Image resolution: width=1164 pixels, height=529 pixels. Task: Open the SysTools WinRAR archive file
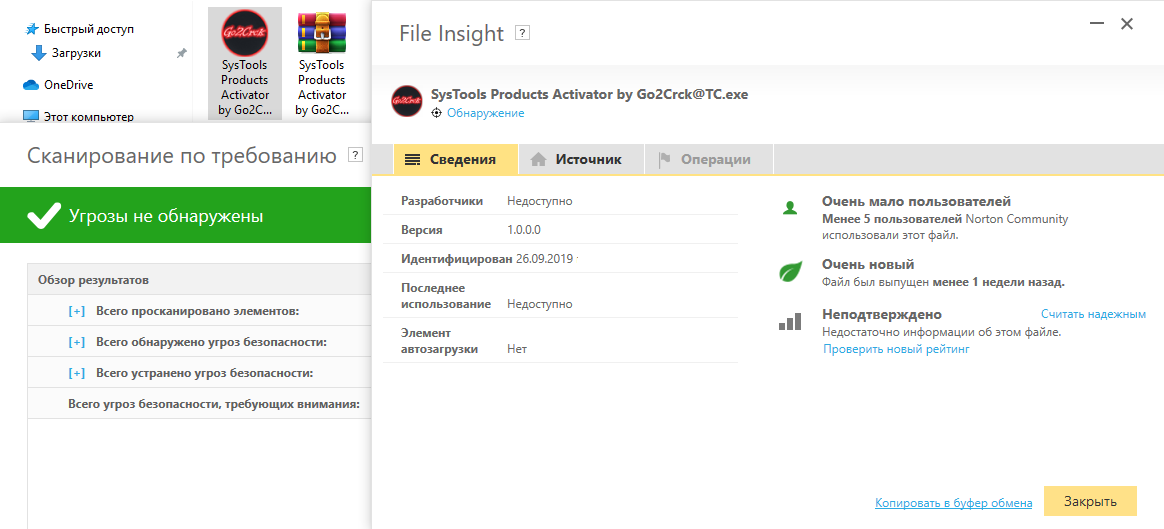coord(321,62)
